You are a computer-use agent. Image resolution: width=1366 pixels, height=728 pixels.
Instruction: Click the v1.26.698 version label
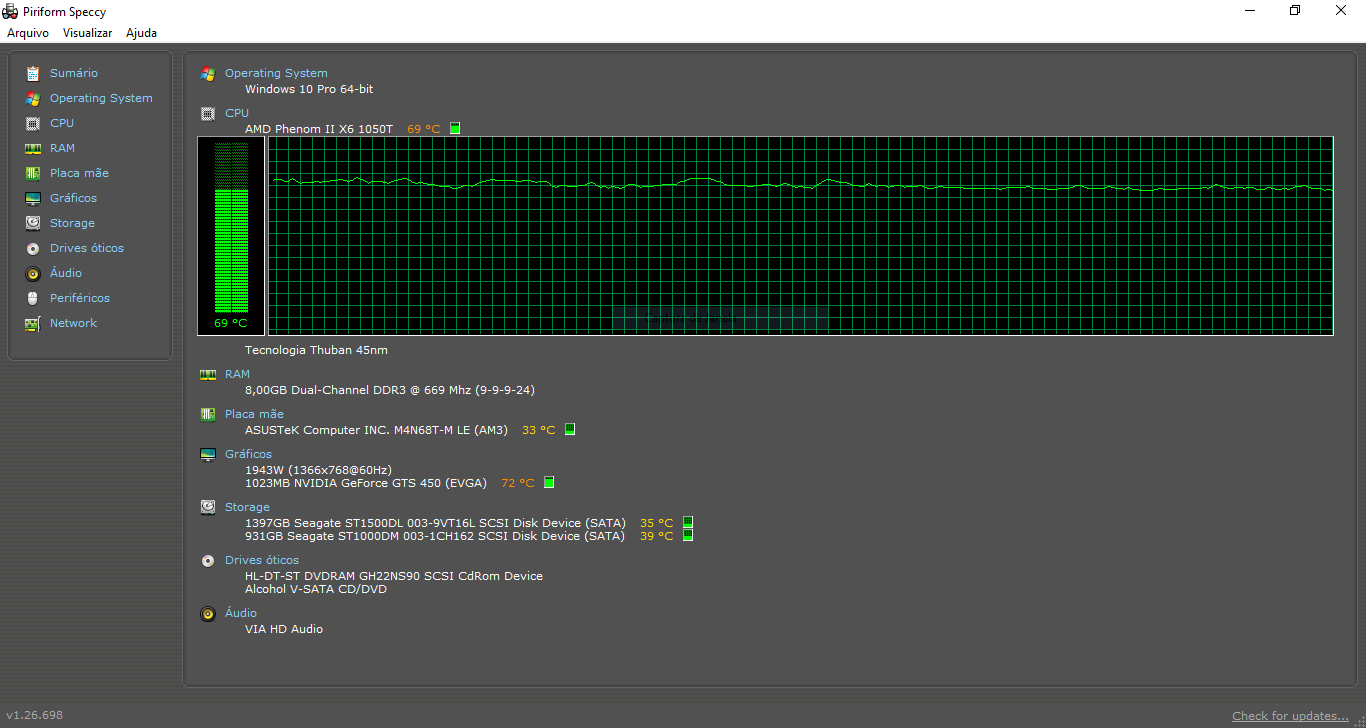[35, 715]
